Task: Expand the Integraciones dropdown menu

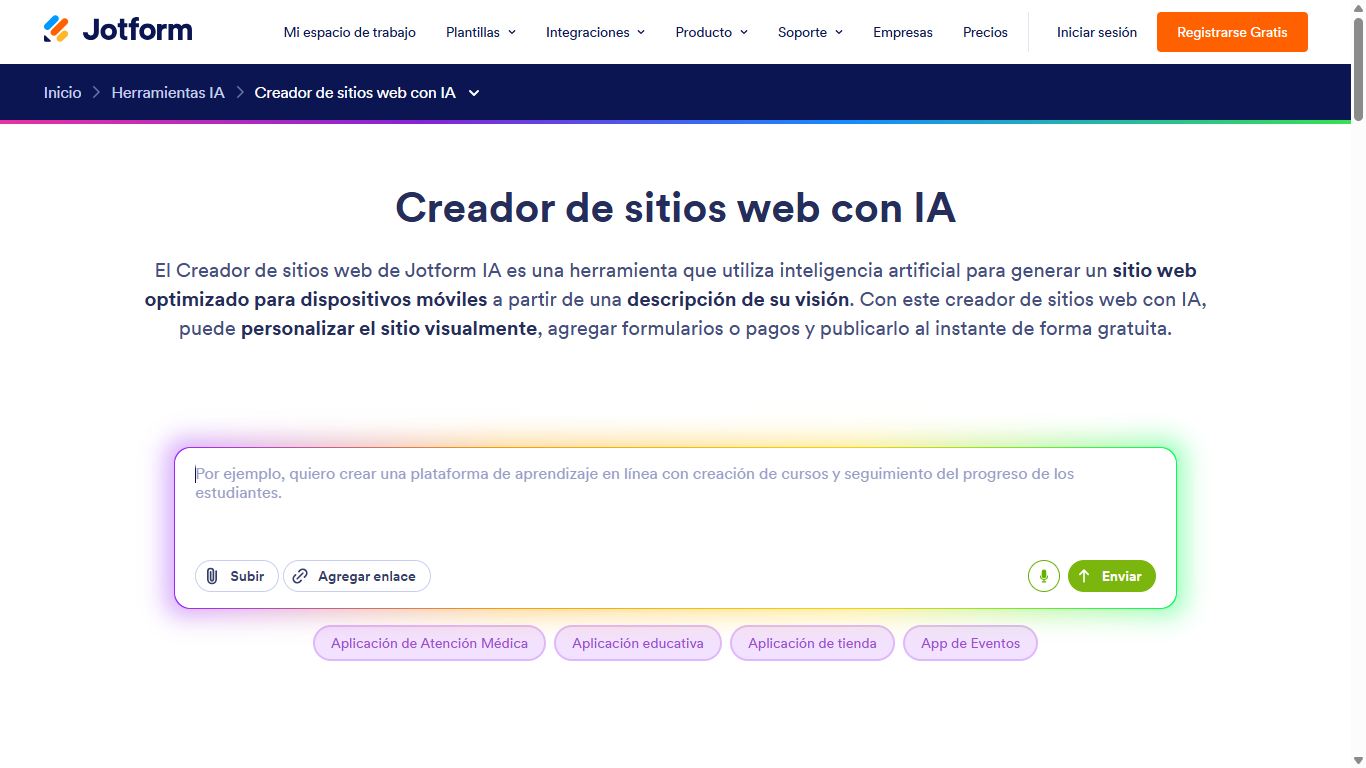Action: [x=596, y=32]
